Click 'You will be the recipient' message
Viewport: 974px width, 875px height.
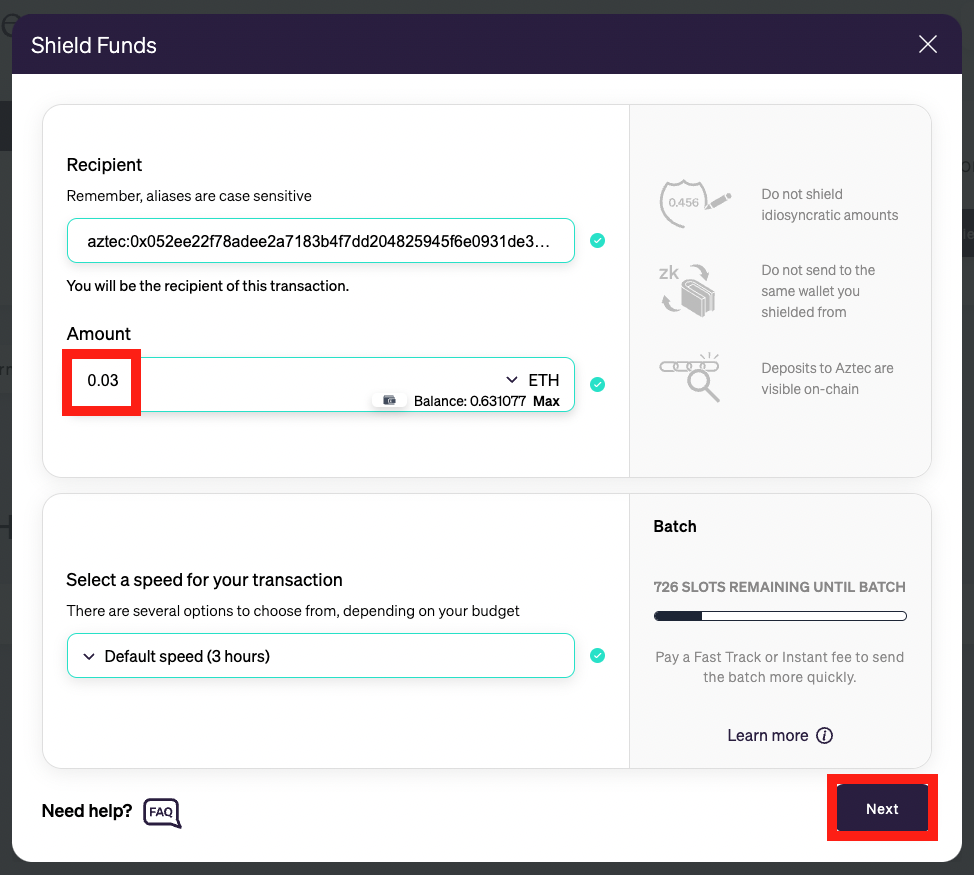point(207,286)
